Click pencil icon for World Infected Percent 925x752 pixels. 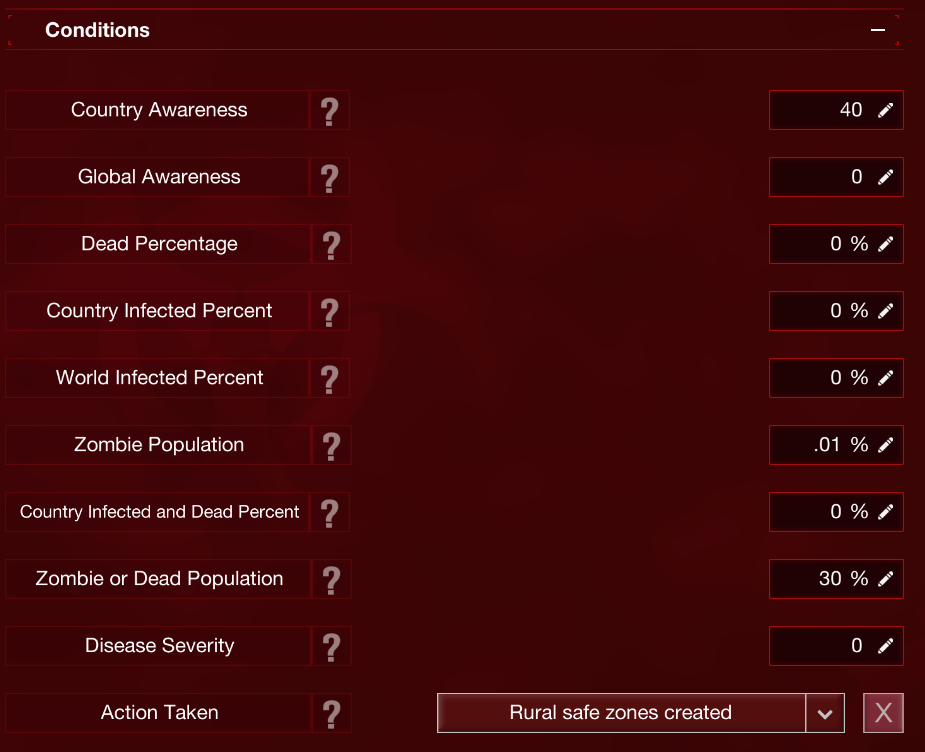point(885,378)
